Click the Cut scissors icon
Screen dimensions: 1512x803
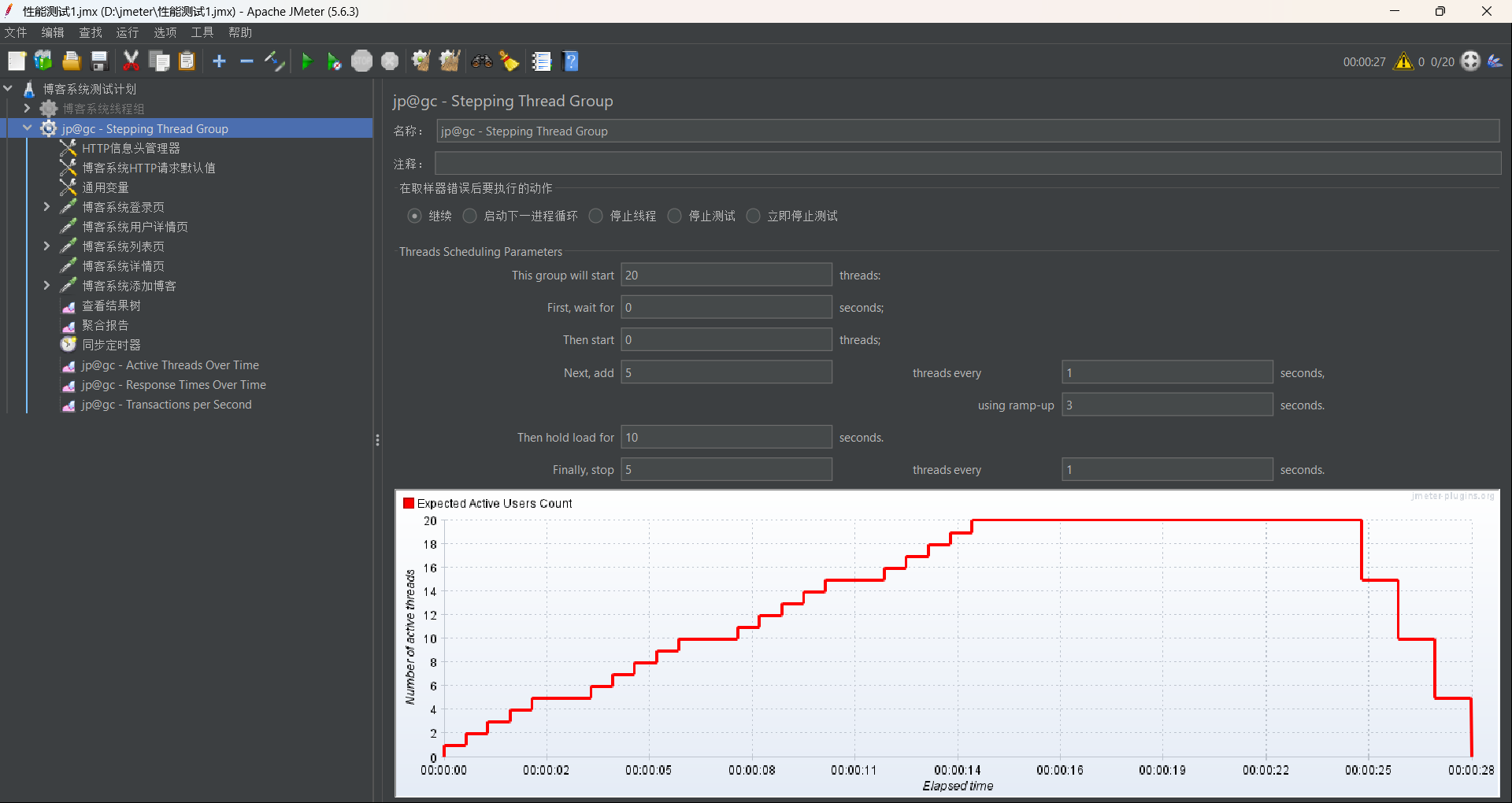point(131,61)
